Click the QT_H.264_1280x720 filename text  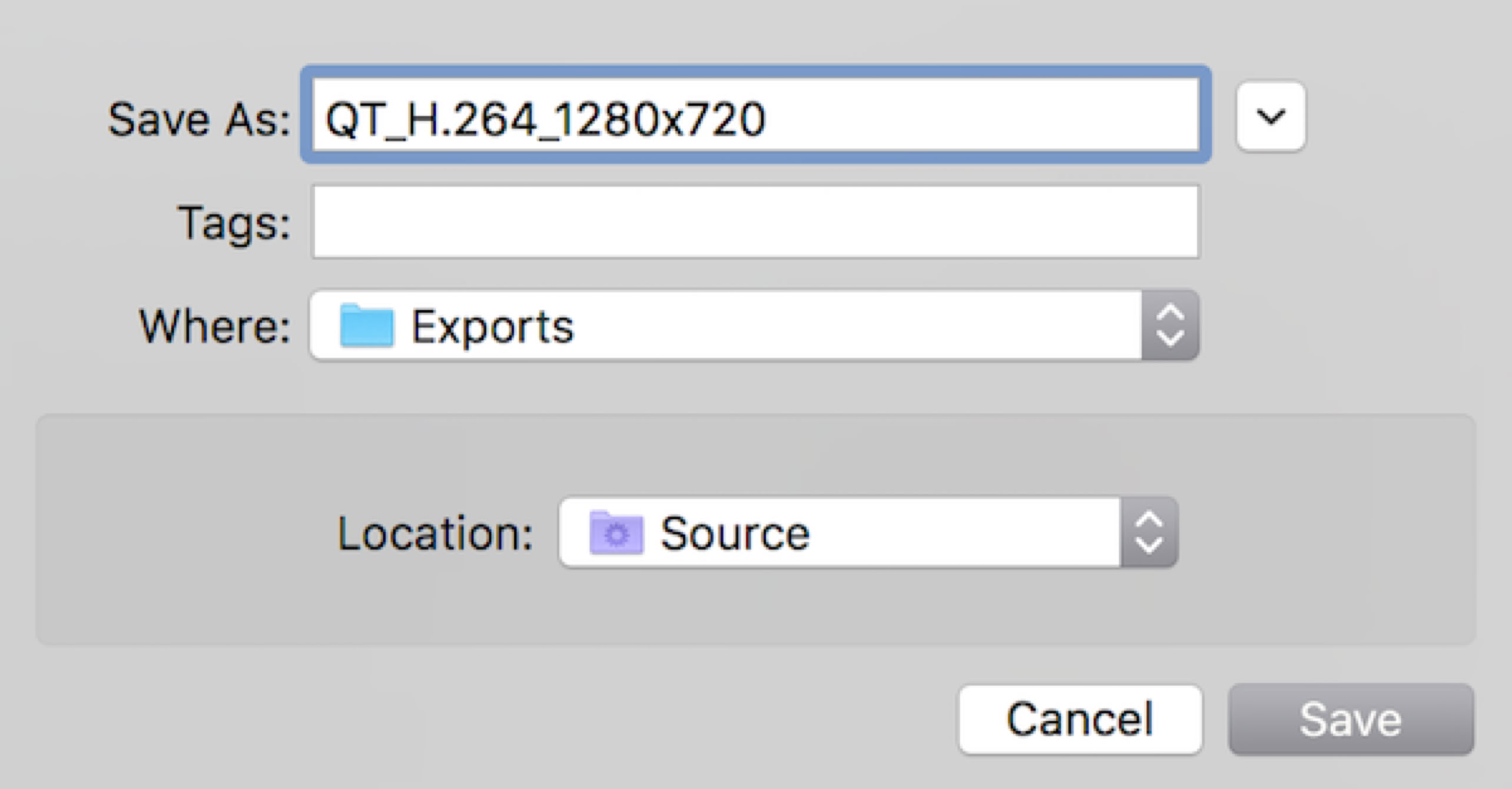tap(545, 119)
